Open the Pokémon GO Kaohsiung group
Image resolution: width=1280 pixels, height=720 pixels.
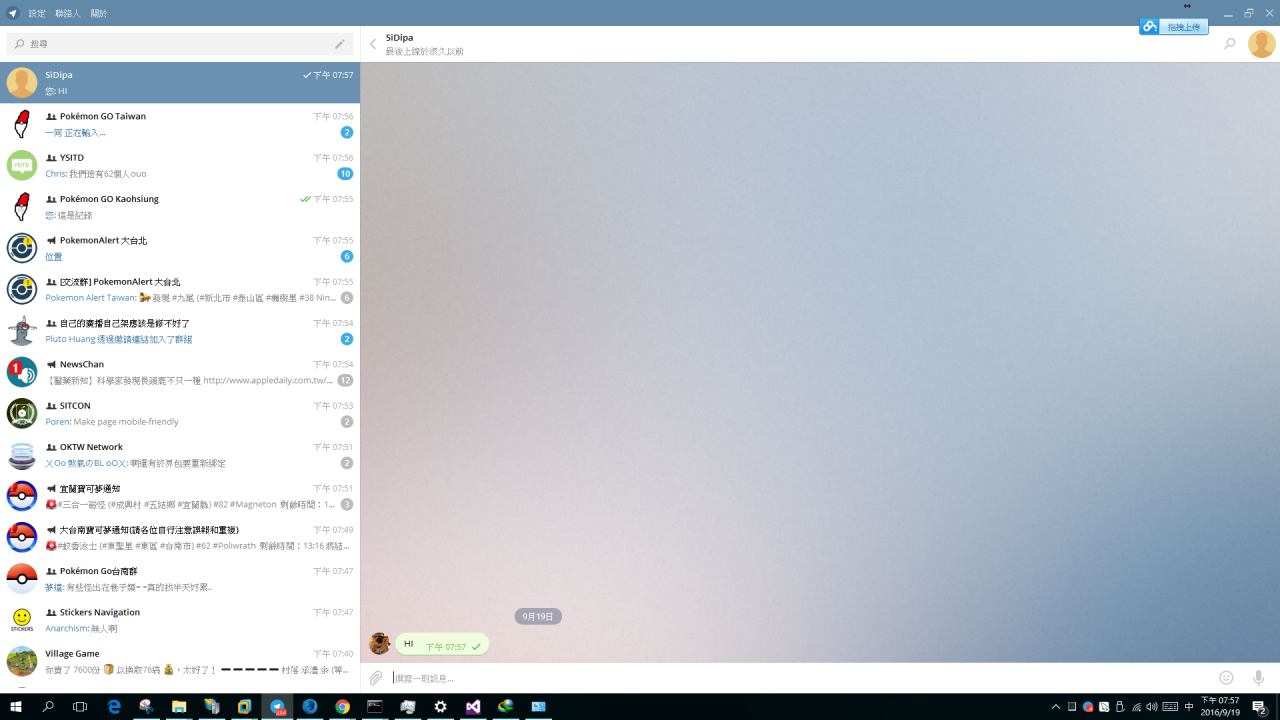pyautogui.click(x=180, y=207)
